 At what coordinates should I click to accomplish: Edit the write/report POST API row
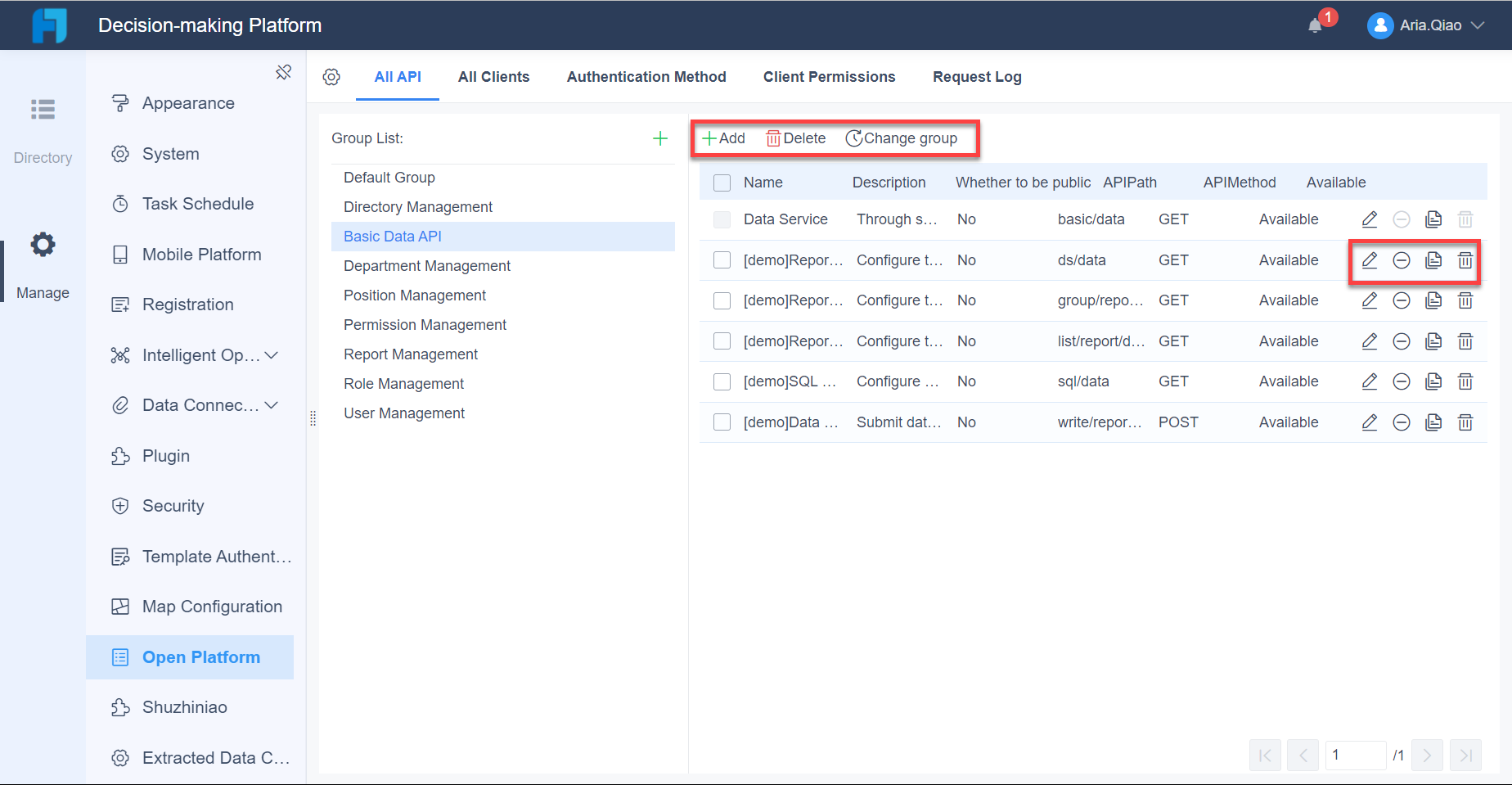tap(1370, 422)
